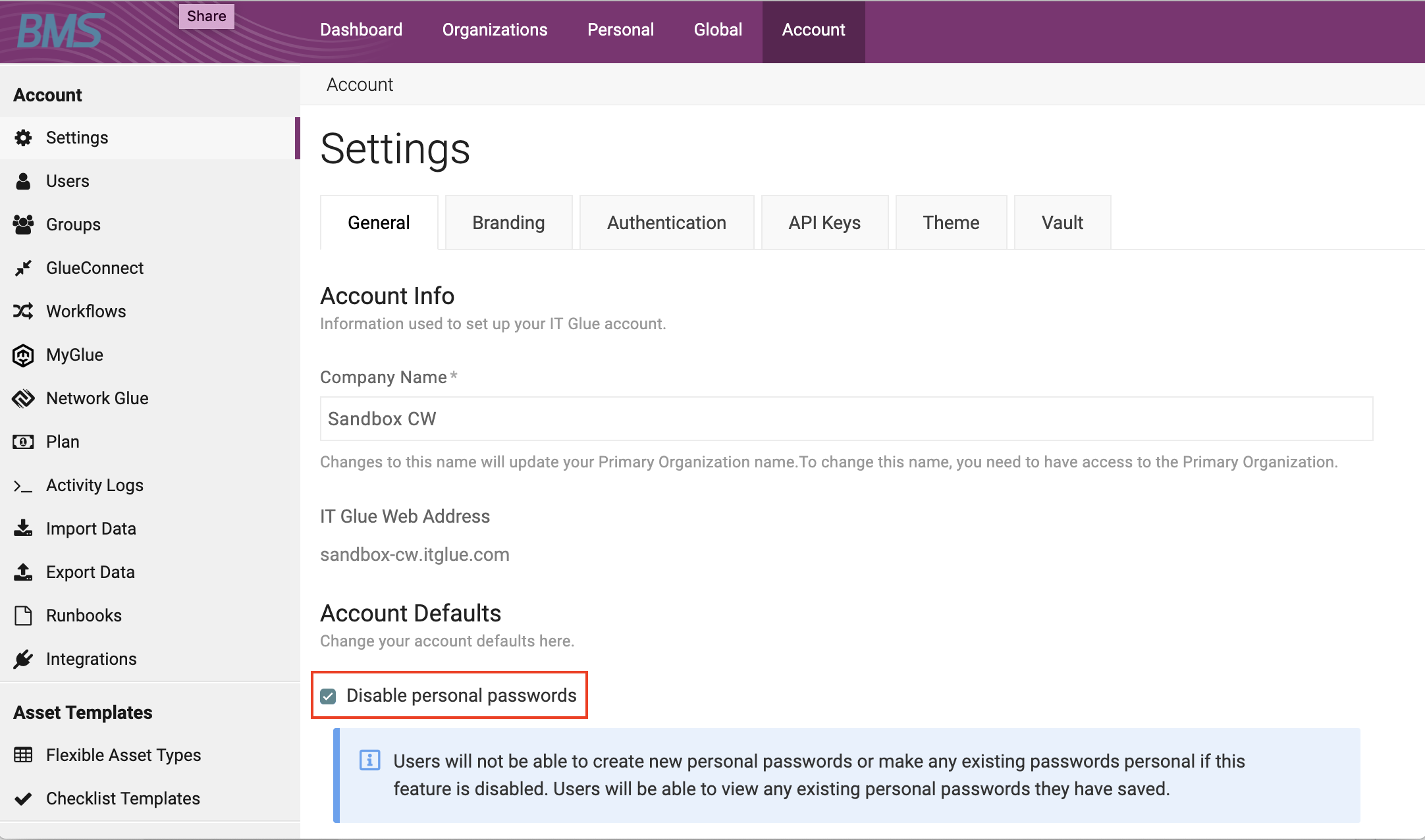Open GlueConnect in the sidebar
This screenshot has width=1425, height=840.
pyautogui.click(x=150, y=268)
